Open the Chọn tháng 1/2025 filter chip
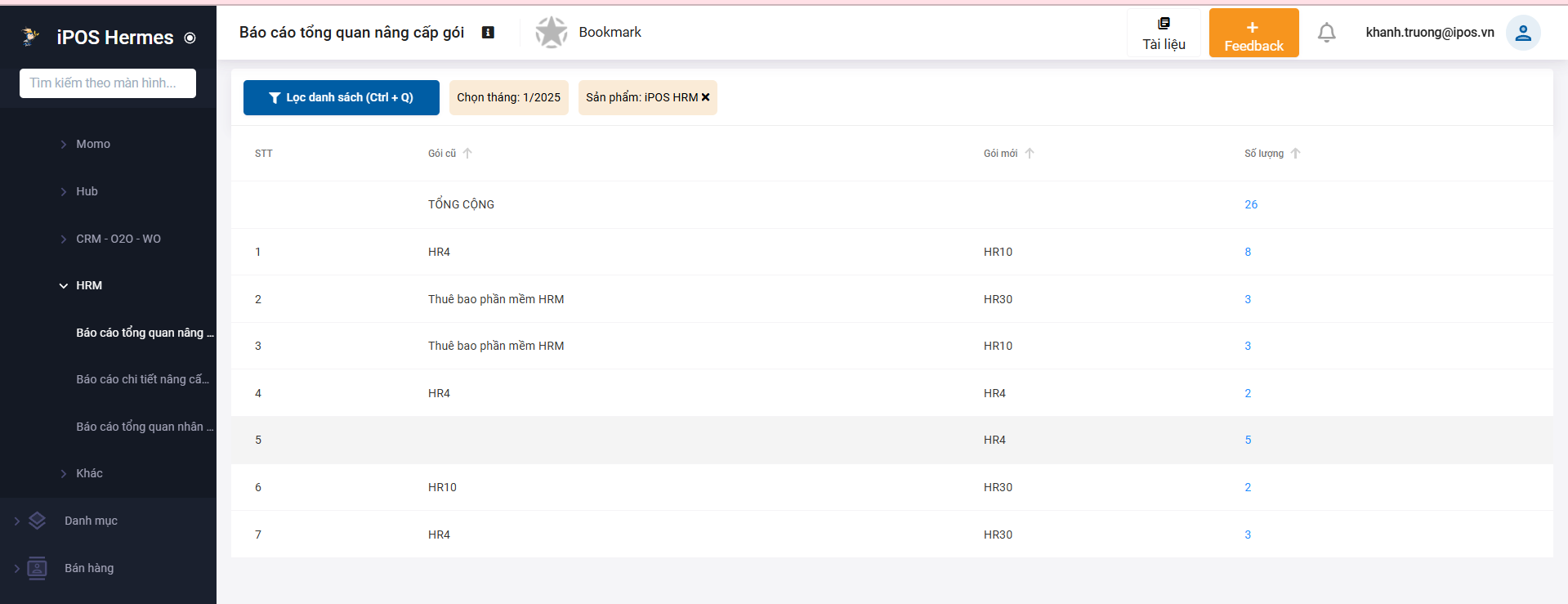The height and width of the screenshot is (604, 1568). pyautogui.click(x=509, y=97)
